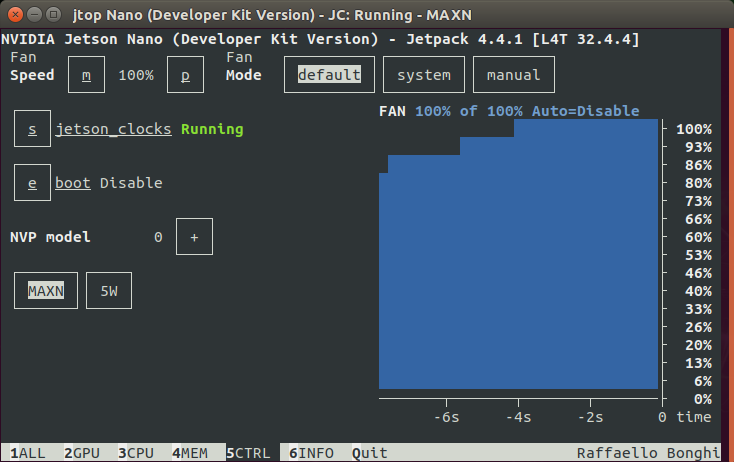
Task: Click the window title bar text
Action: pyautogui.click(x=272, y=15)
